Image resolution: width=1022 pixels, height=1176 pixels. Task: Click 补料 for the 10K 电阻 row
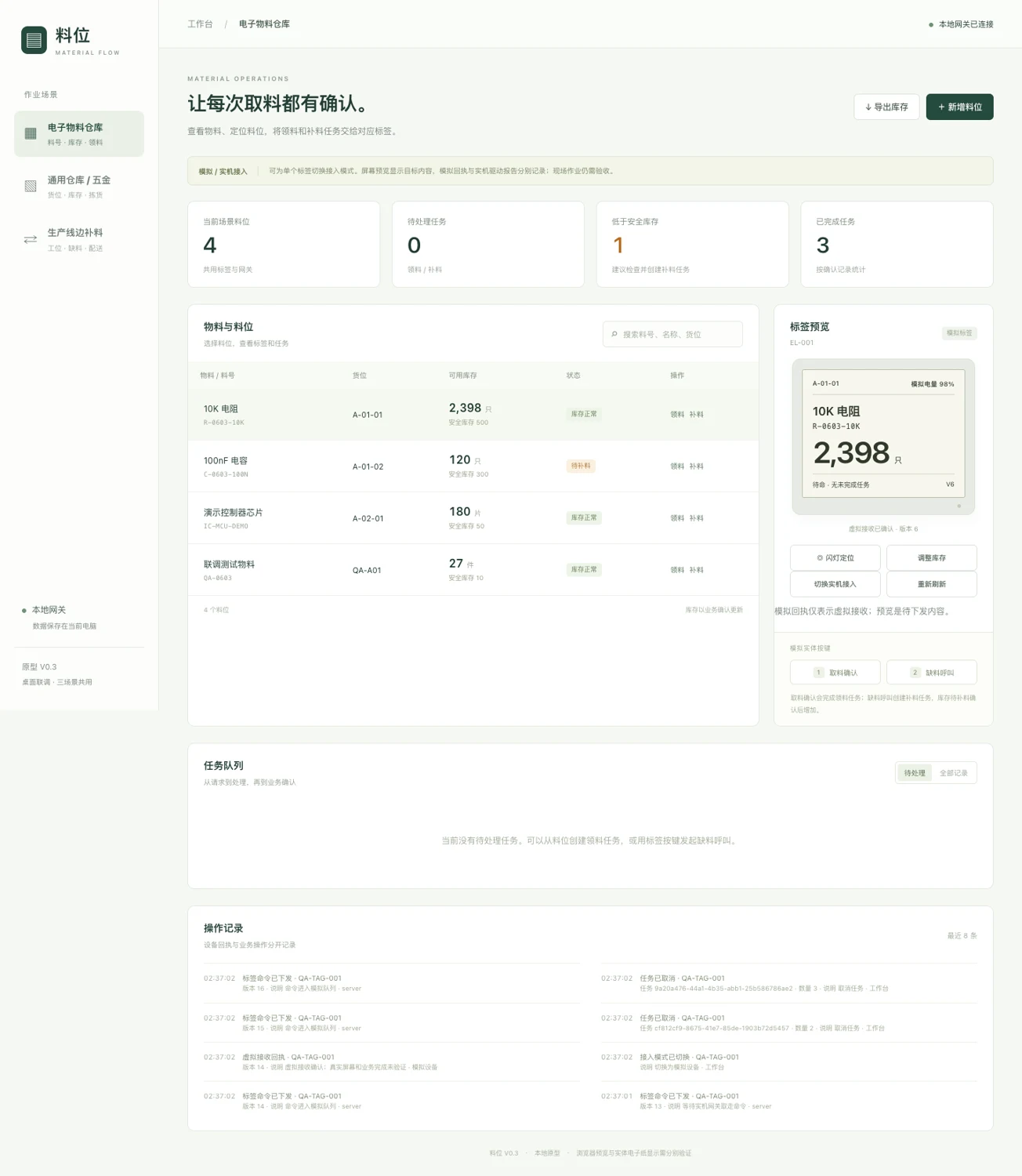click(697, 415)
